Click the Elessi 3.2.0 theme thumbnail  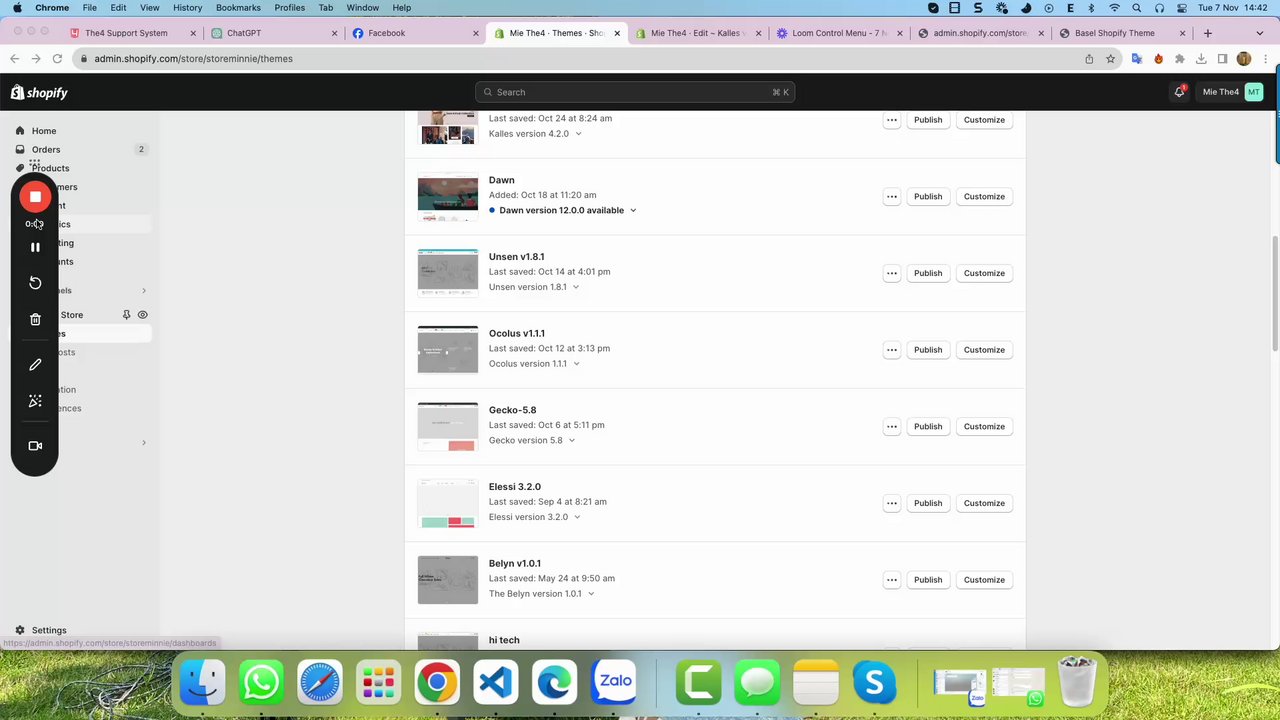click(x=448, y=504)
